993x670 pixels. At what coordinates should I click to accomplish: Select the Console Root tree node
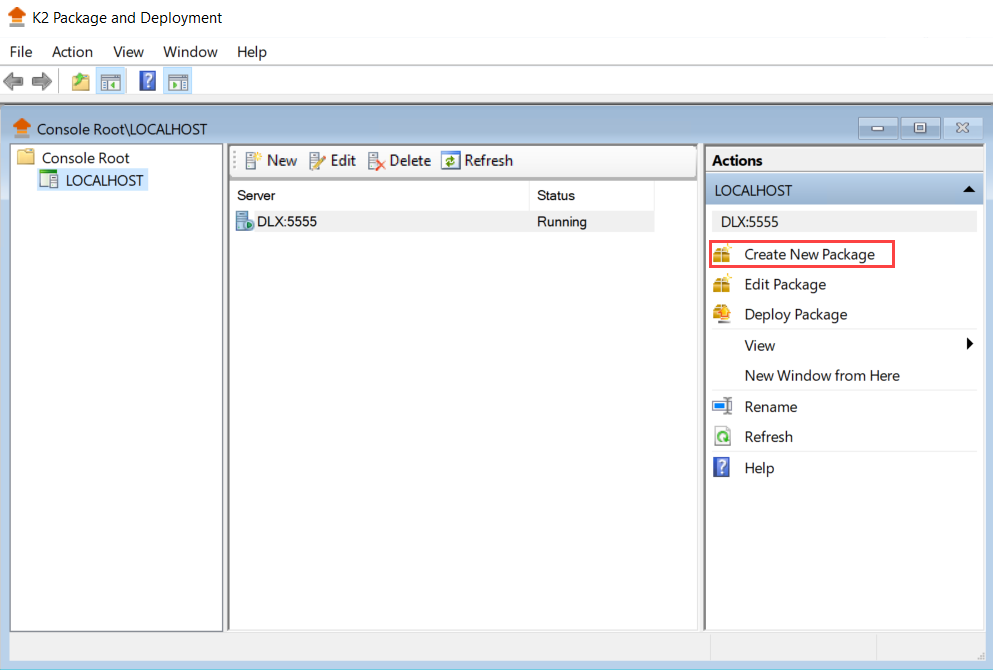[x=85, y=158]
